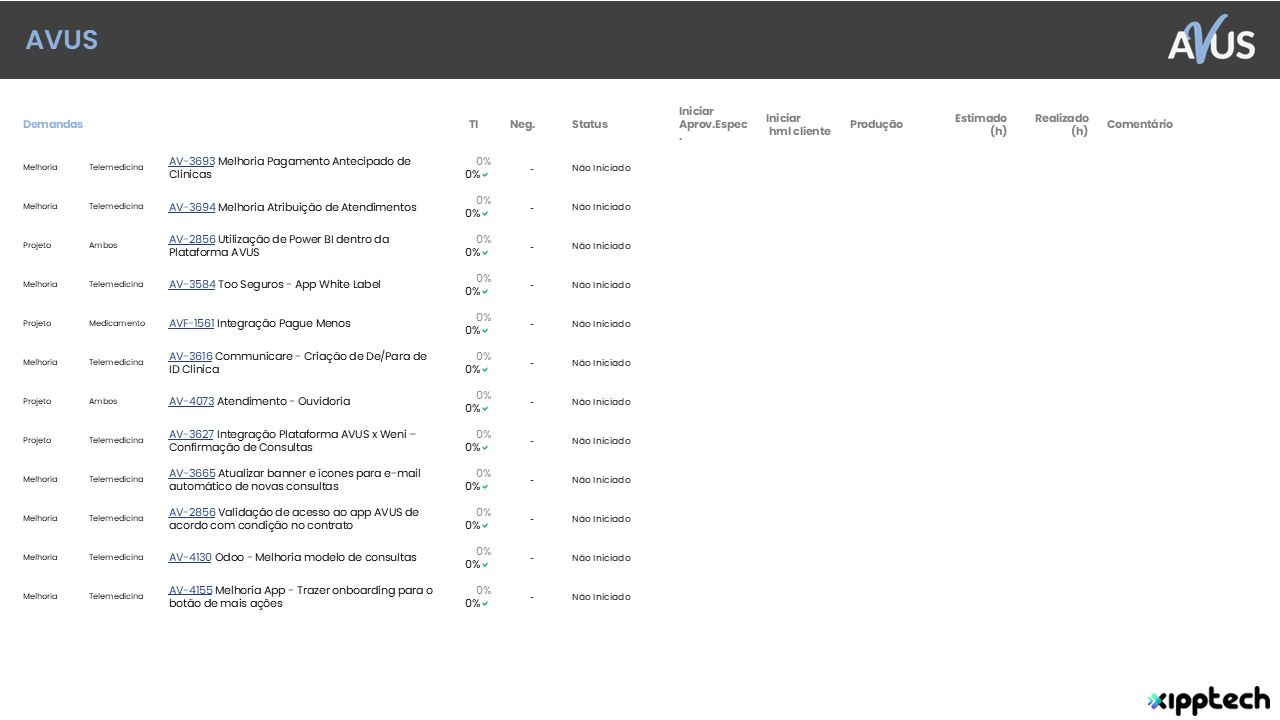1280x720 pixels.
Task: Click the Produção column header
Action: click(876, 124)
